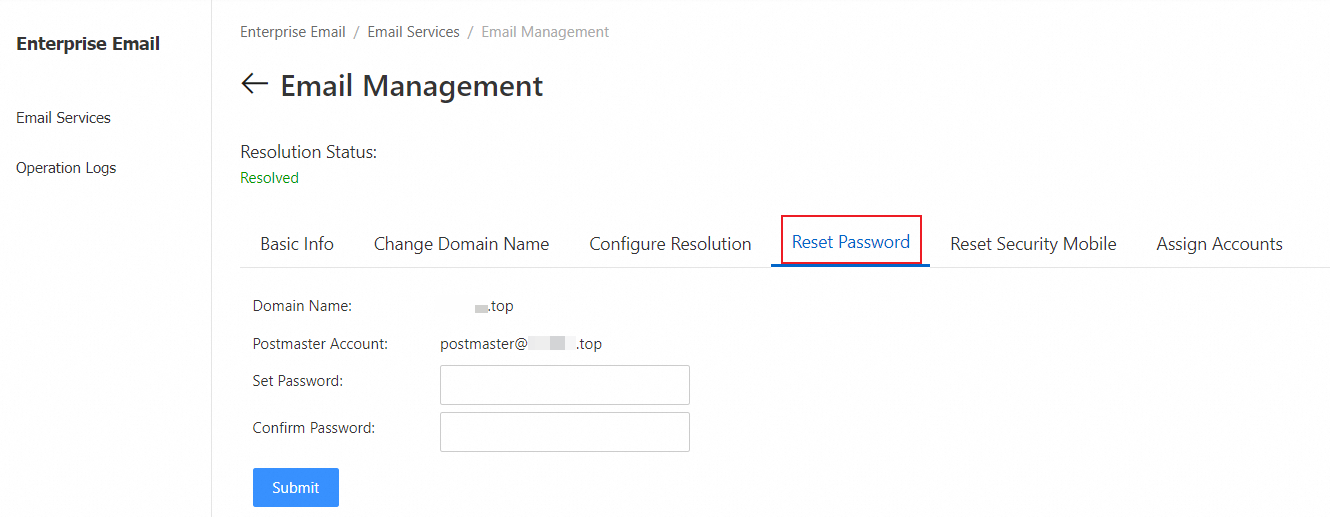Focus the Set Password input field

(565, 385)
